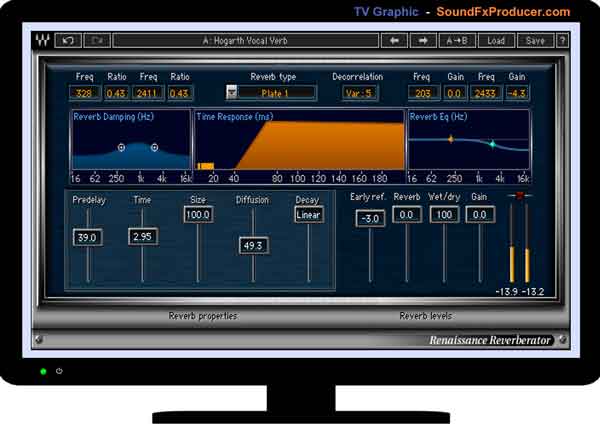
Task: Edit damping high Freq value 2411
Action: 147,93
